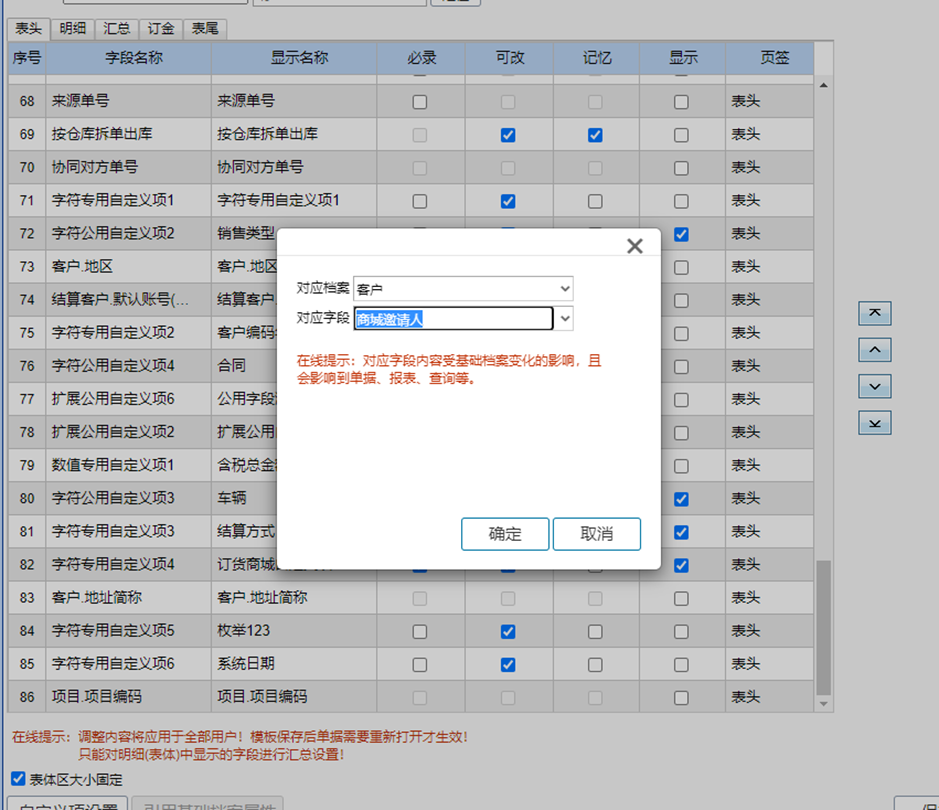Click the move-up arrow icon

point(874,349)
